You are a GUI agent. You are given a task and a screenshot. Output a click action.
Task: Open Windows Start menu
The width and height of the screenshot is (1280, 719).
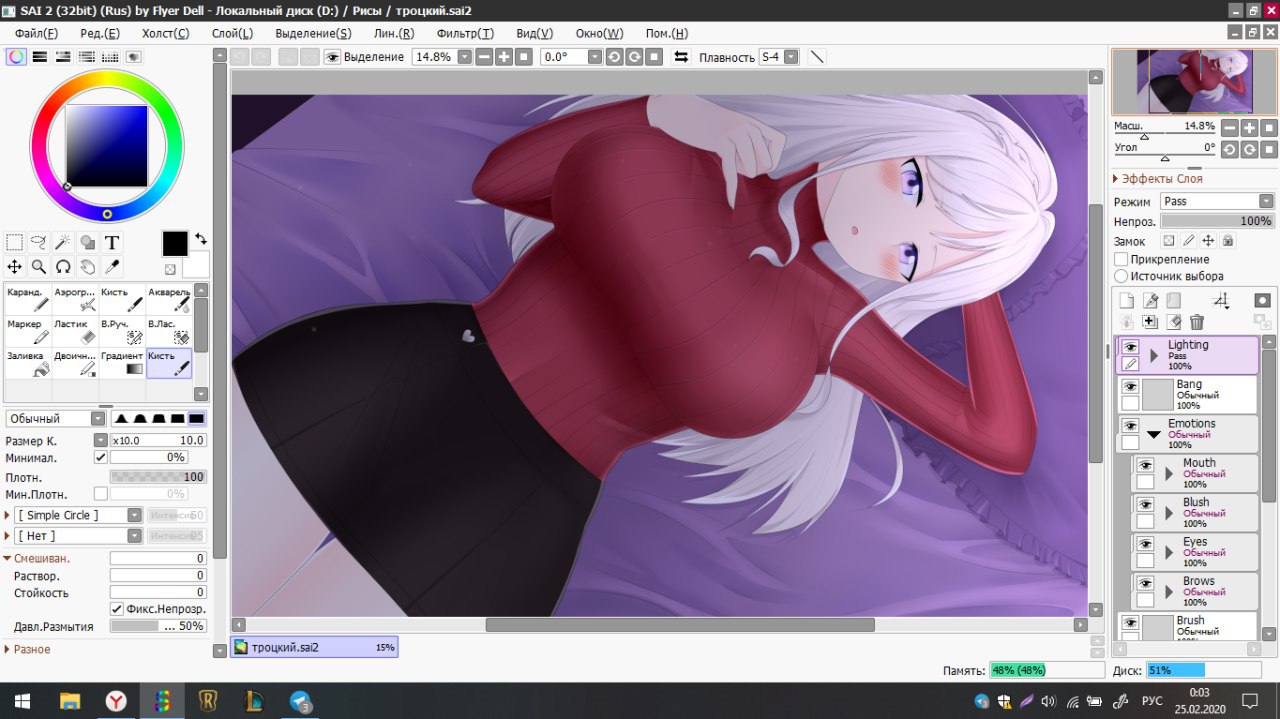[x=22, y=701]
